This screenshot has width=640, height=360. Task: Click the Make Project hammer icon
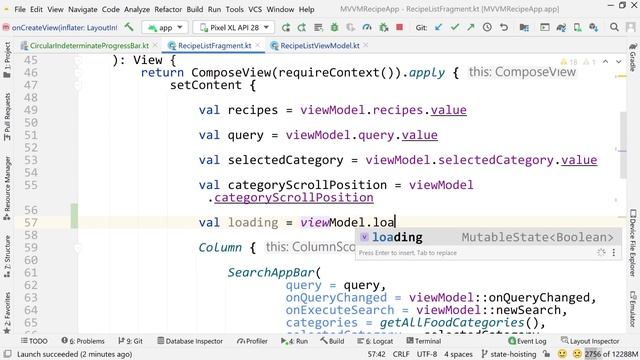tap(129, 27)
